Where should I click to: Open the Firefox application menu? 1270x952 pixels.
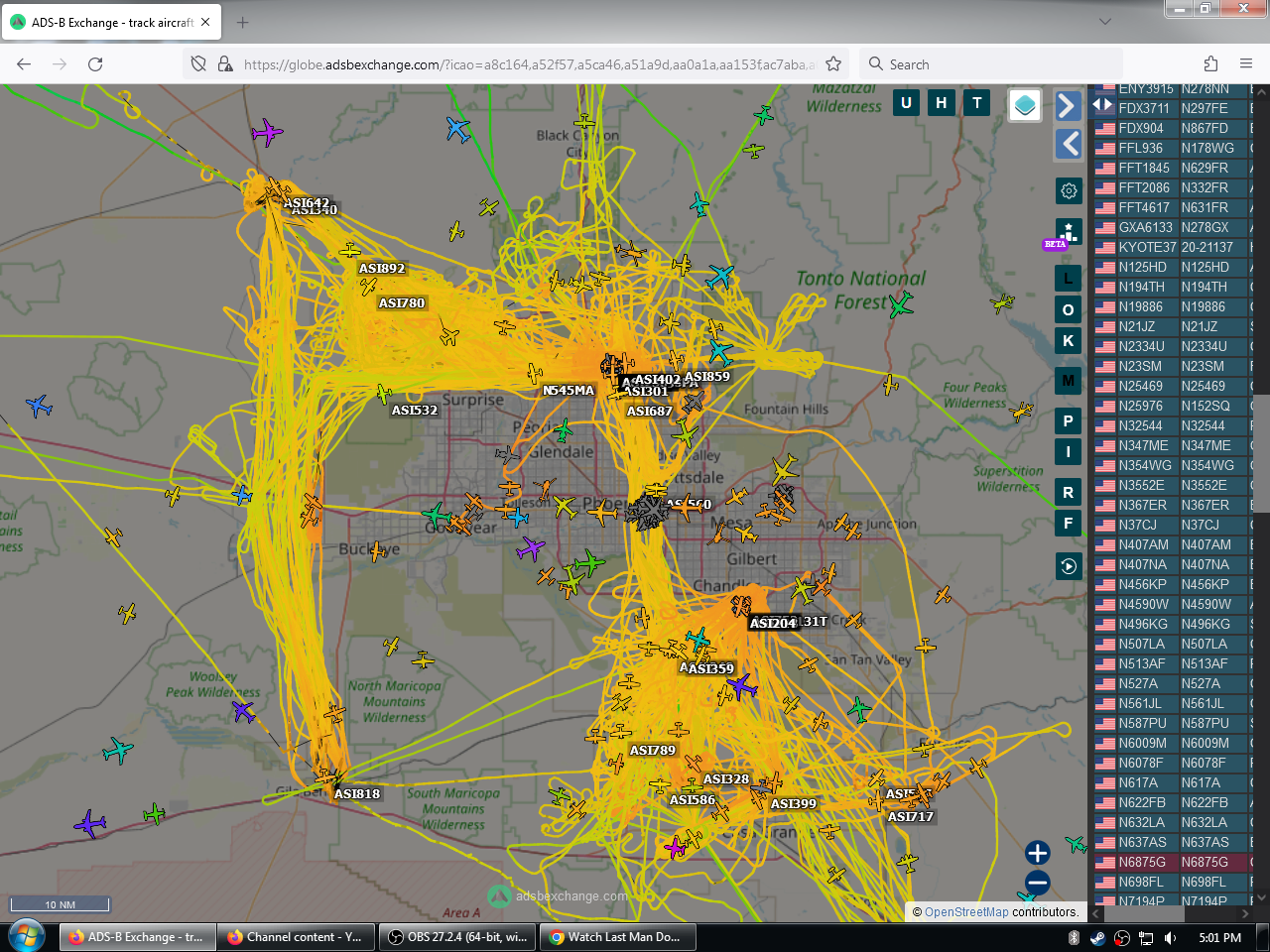(x=1246, y=63)
